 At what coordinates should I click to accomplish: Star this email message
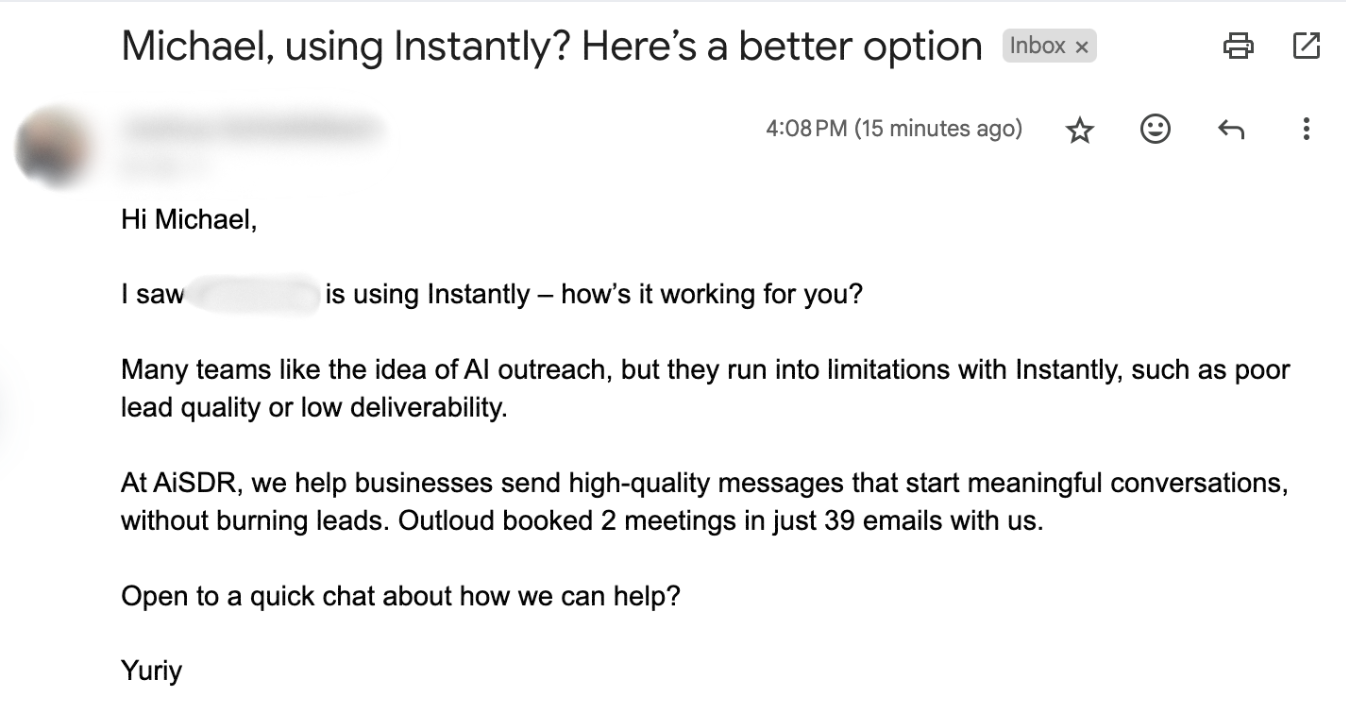1080,130
